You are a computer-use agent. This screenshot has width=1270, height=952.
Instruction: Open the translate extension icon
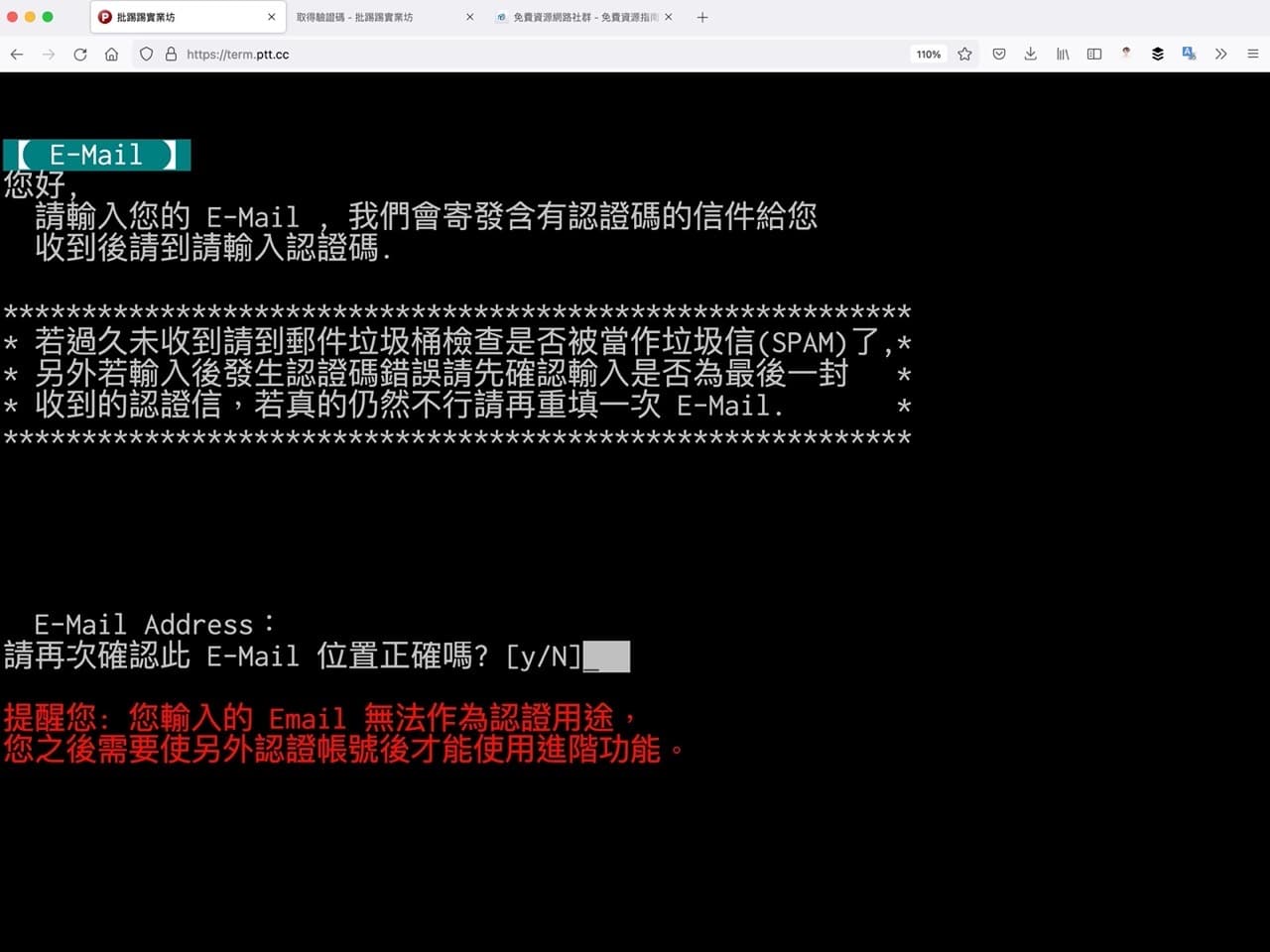click(x=1189, y=55)
